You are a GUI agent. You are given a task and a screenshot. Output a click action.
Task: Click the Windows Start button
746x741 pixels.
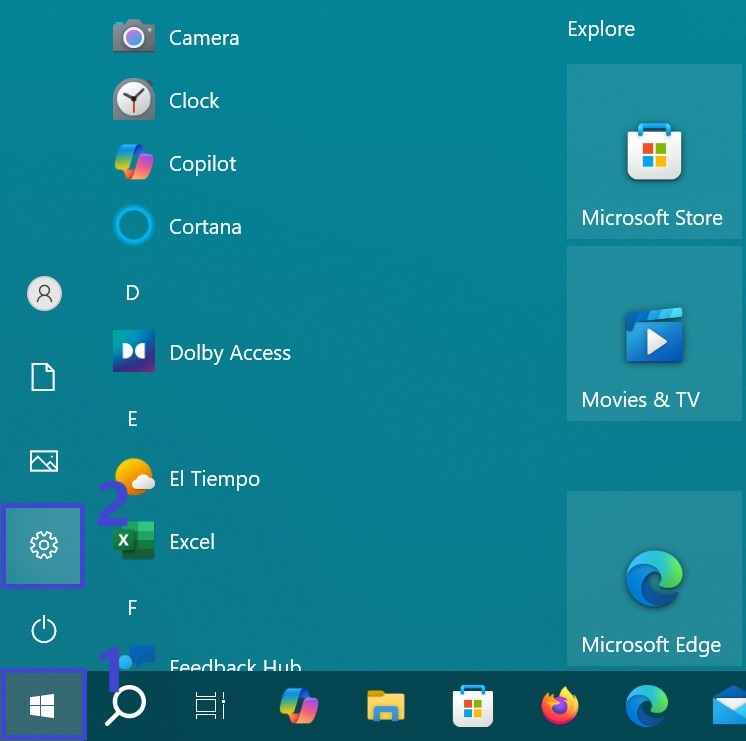(42, 707)
